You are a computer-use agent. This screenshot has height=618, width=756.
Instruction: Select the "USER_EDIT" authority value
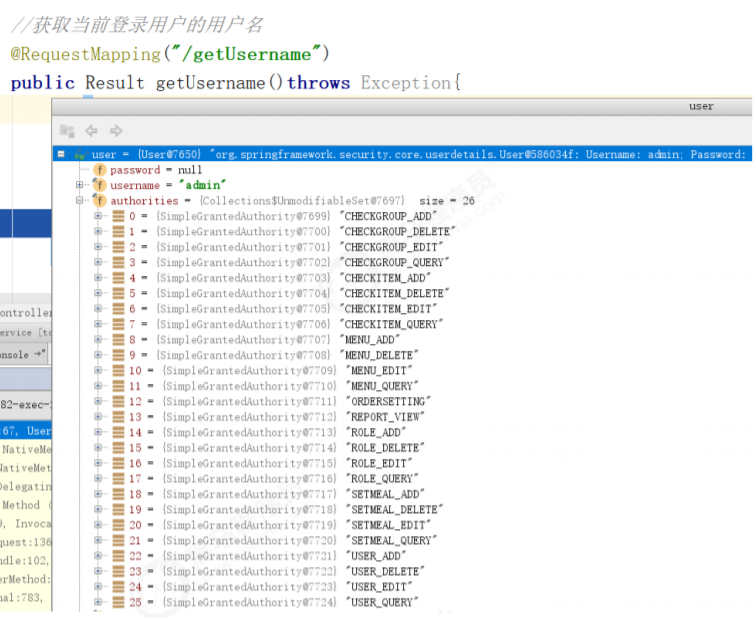click(x=379, y=587)
